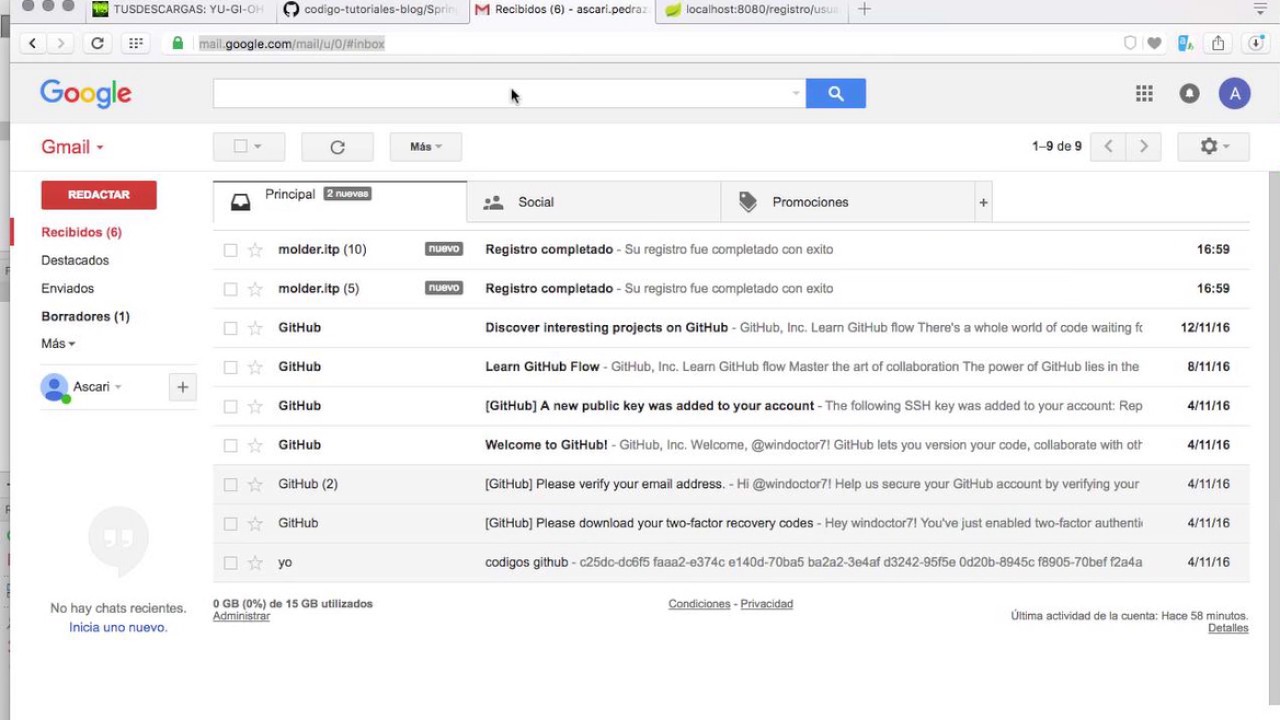Viewport: 1280px width, 720px height.
Task: Switch to the Social tab
Action: tap(594, 202)
